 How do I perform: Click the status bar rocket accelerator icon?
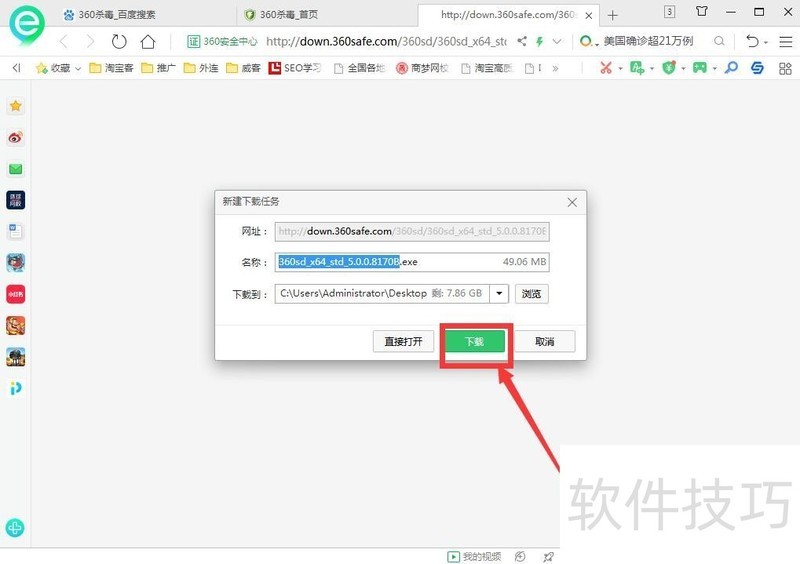[x=548, y=556]
